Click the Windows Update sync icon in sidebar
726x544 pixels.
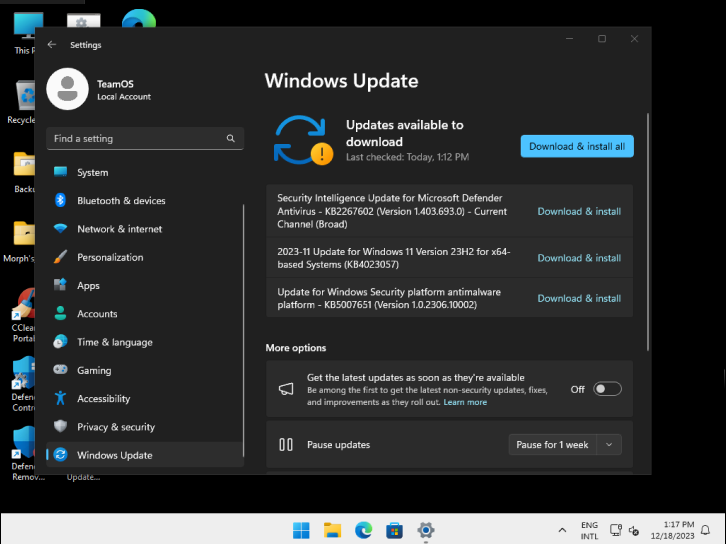pyautogui.click(x=60, y=455)
